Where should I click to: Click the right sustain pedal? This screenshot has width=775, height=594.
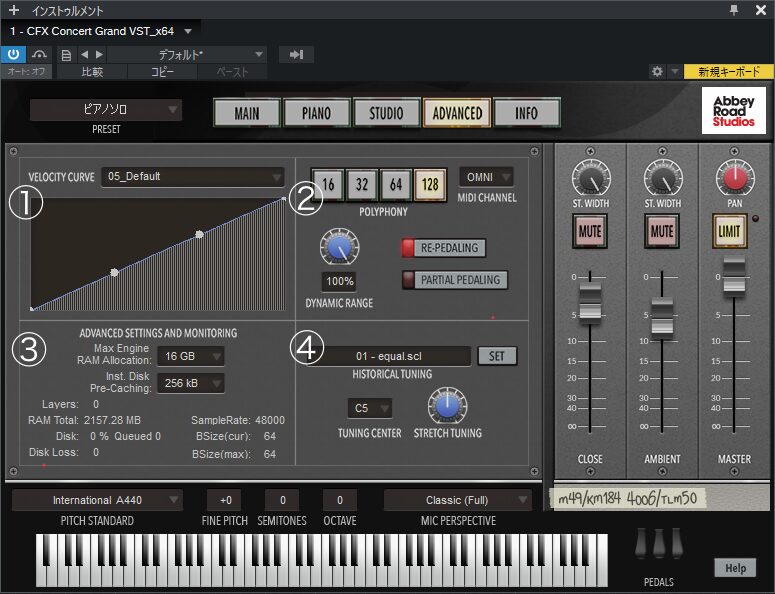(x=677, y=544)
